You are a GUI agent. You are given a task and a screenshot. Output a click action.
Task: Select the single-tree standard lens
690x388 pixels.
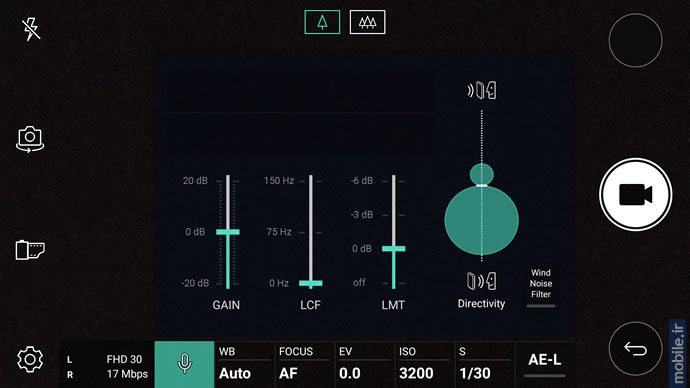[x=322, y=22]
